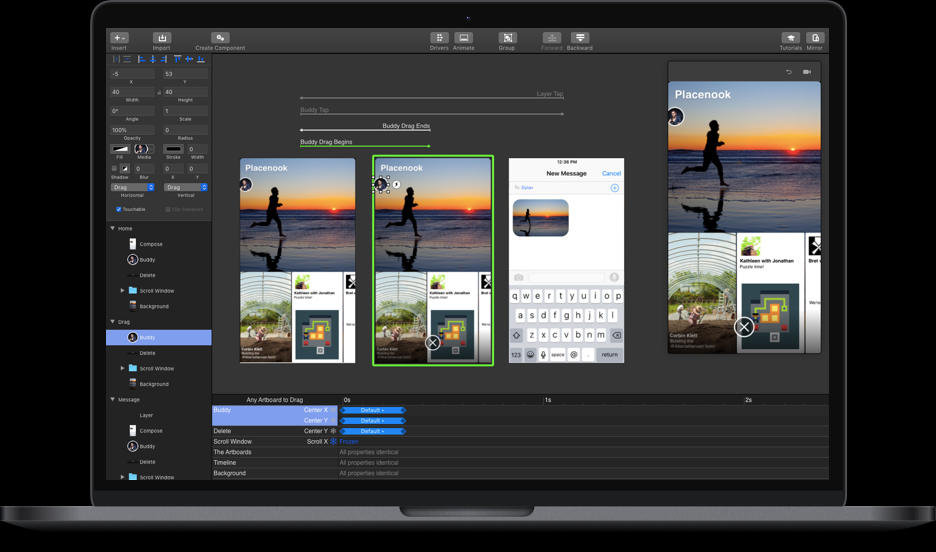Align layers to vertical center

point(189,59)
